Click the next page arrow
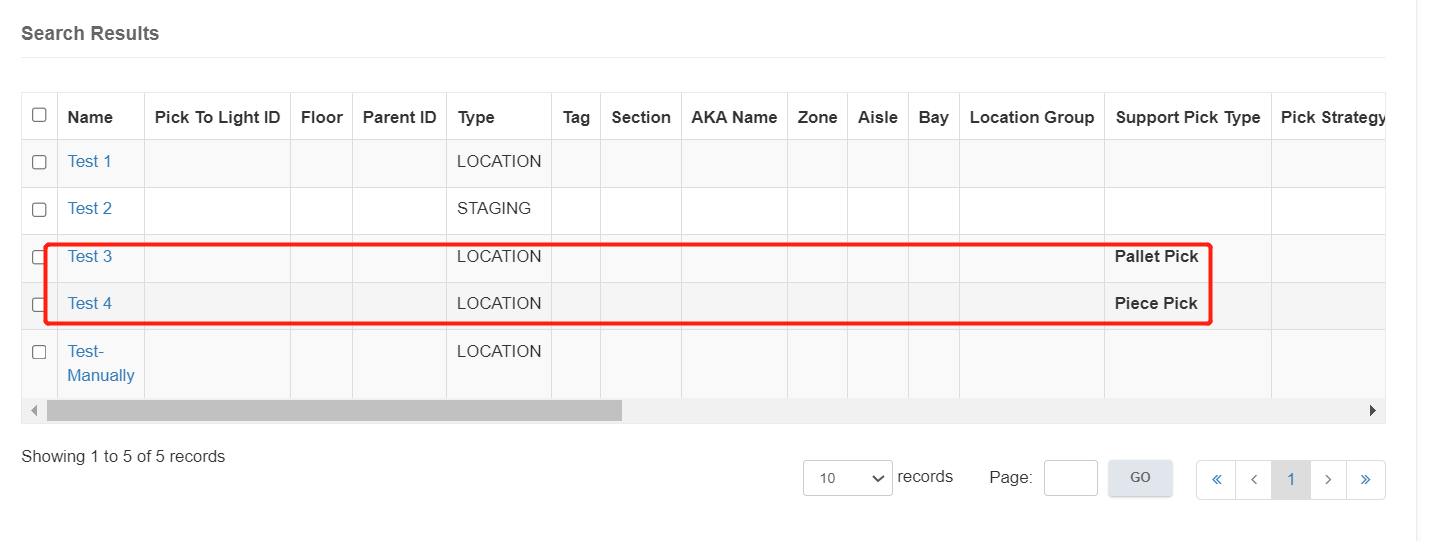This screenshot has height=541, width=1429. [x=1328, y=479]
